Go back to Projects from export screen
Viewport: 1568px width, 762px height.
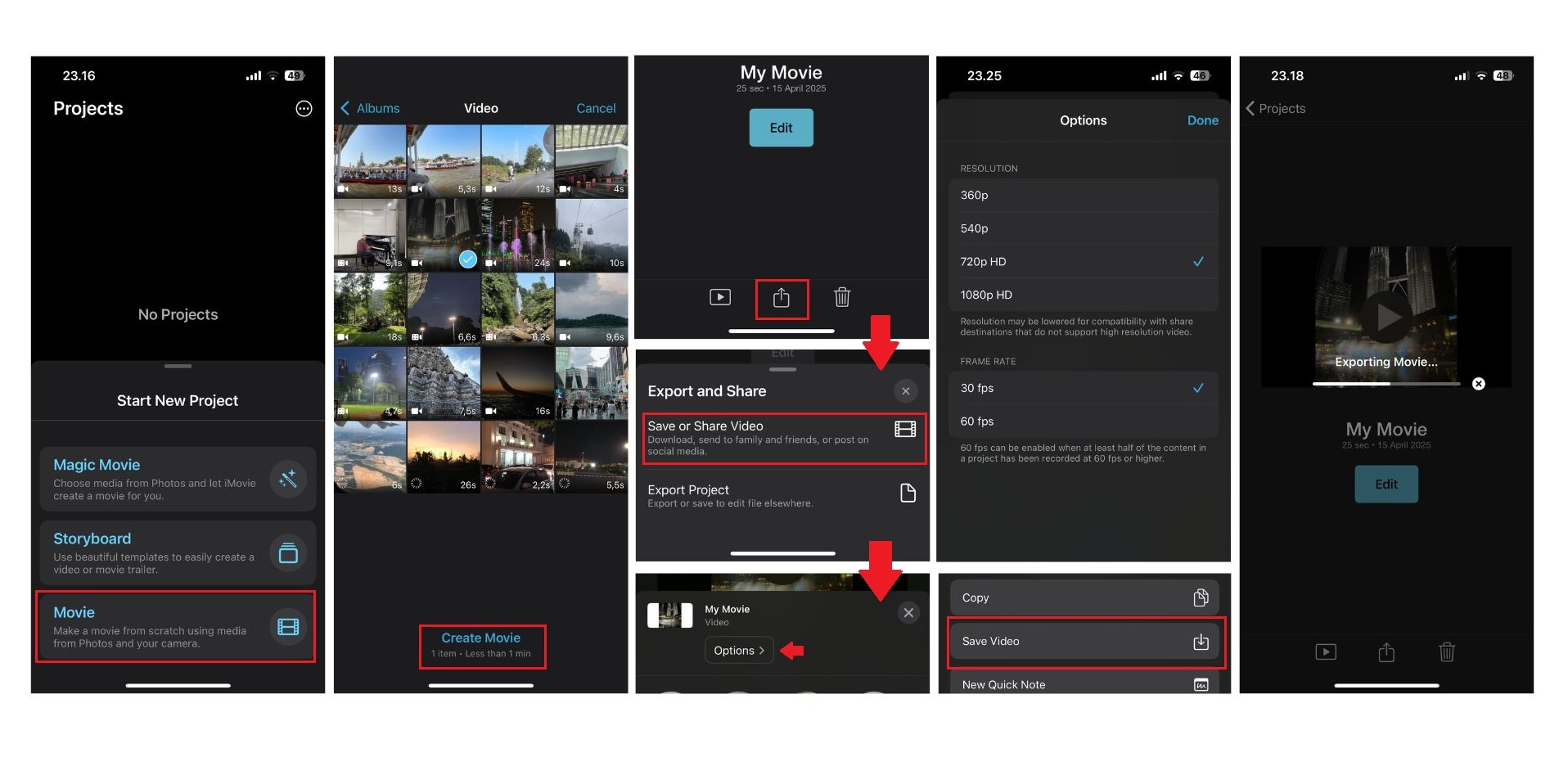tap(1275, 108)
